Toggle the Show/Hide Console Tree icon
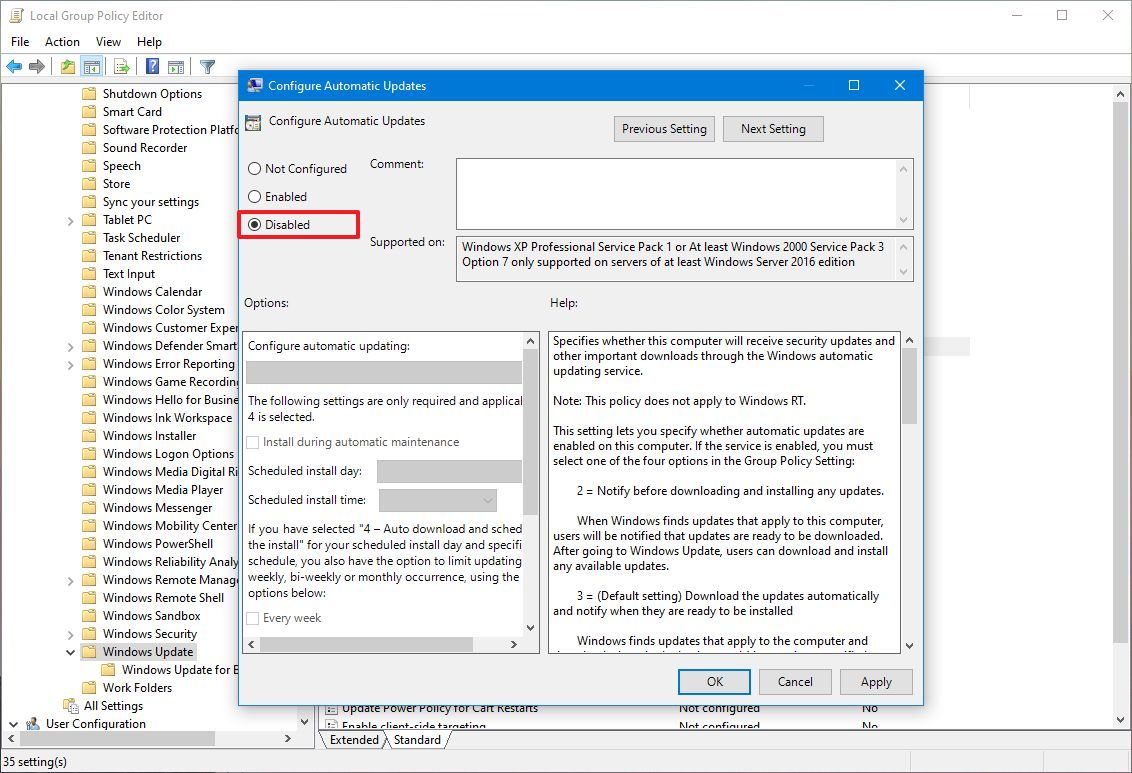The width and height of the screenshot is (1132, 773). [x=91, y=66]
